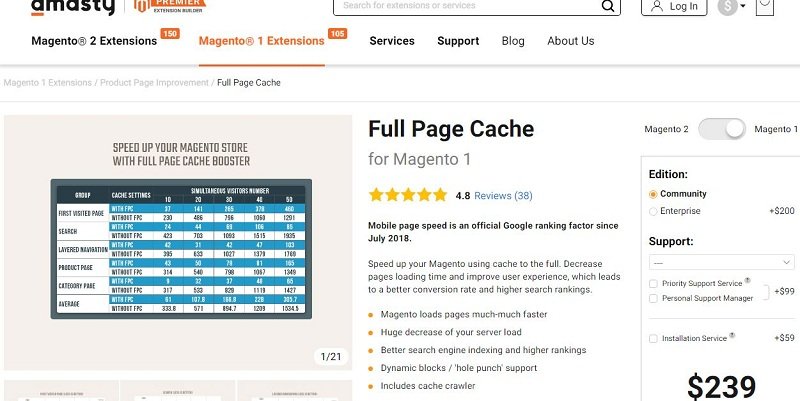Click the Priority Support Service help icon
The width and height of the screenshot is (800, 401).
point(747,280)
